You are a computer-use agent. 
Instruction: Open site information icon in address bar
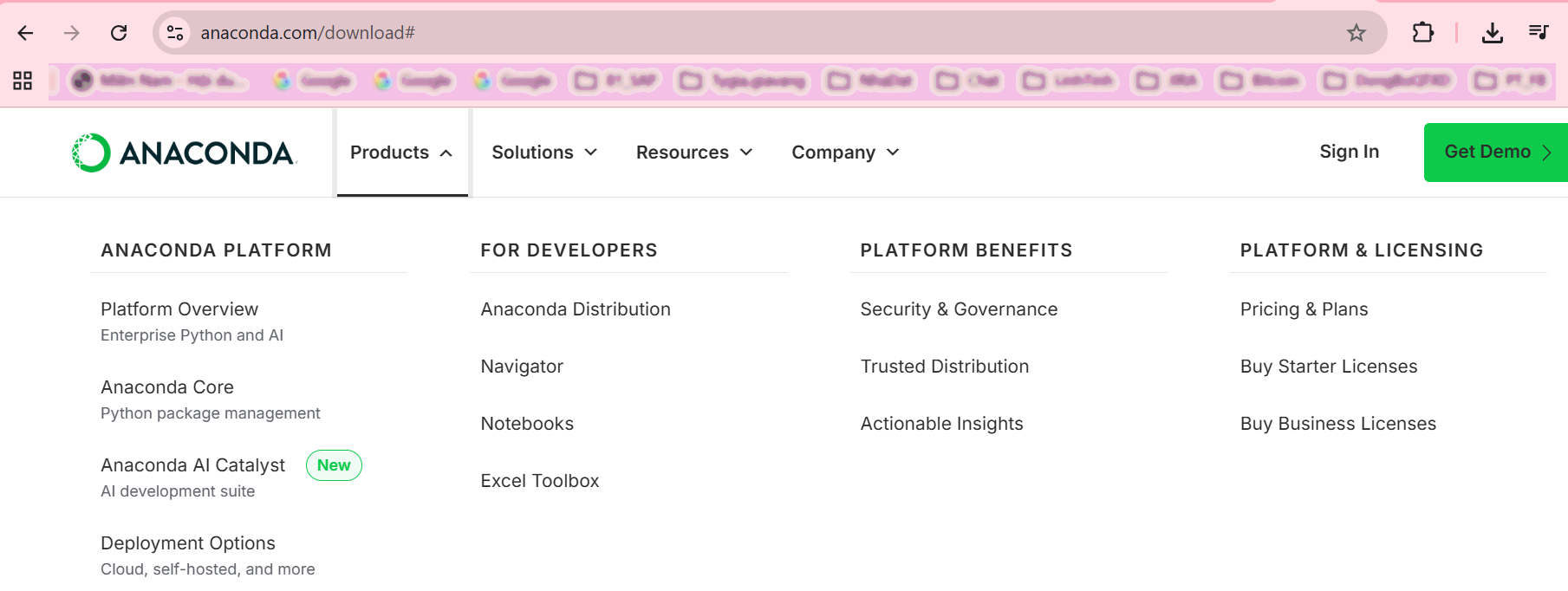[x=175, y=33]
